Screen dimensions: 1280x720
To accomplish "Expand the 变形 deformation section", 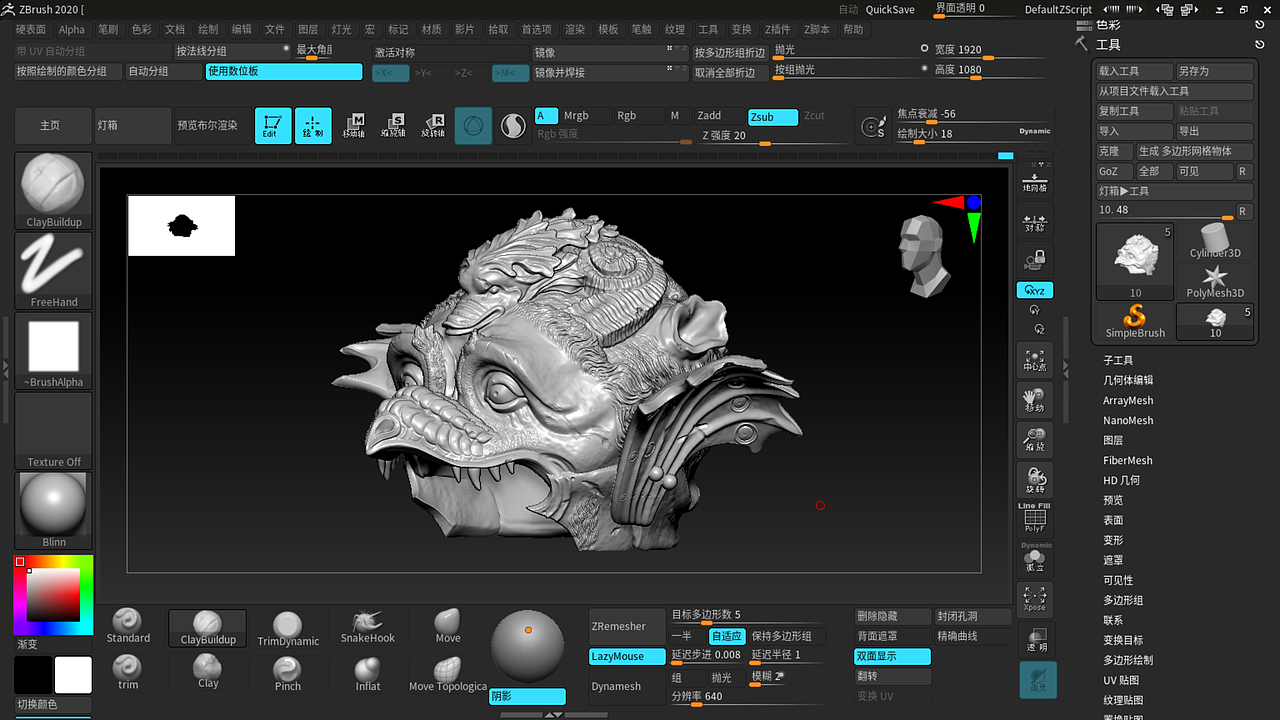I will 1113,540.
